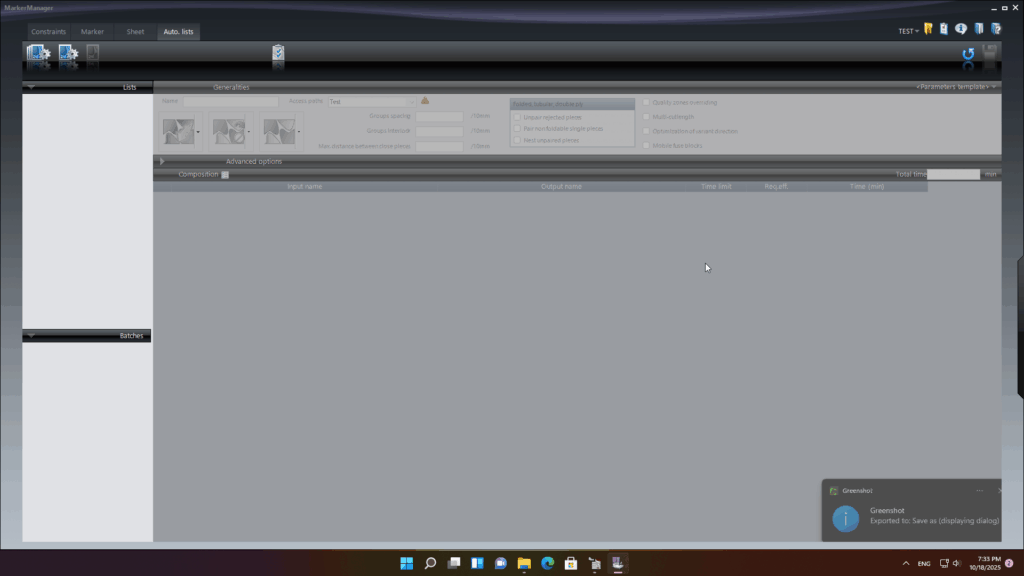Click the second blue list-with-gear toolbar icon
This screenshot has width=1024, height=576.
68,54
